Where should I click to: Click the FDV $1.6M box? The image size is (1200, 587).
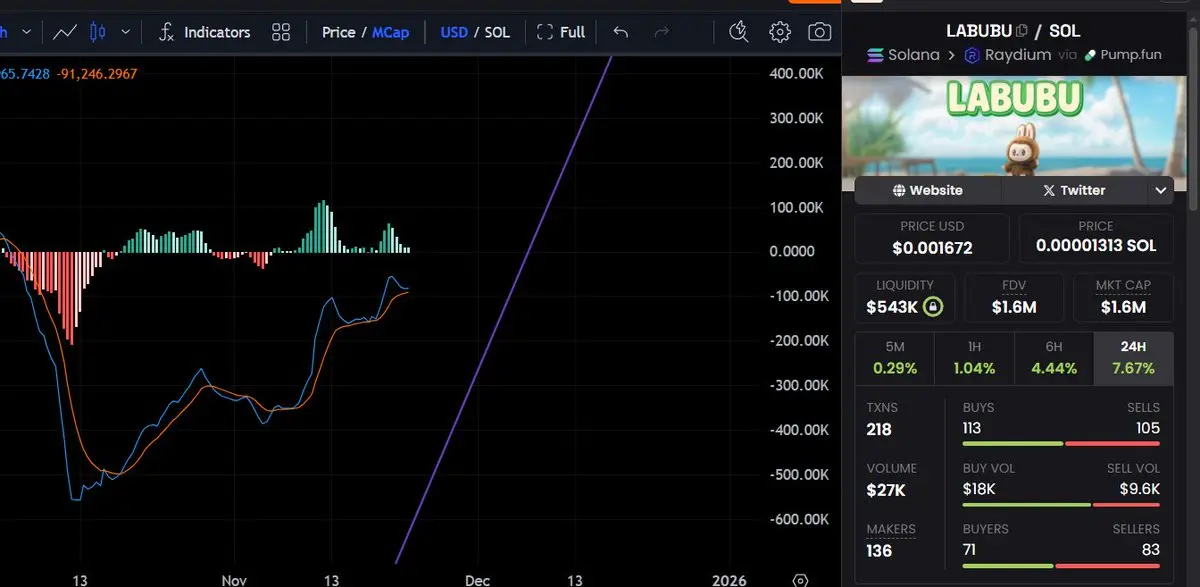[1014, 297]
